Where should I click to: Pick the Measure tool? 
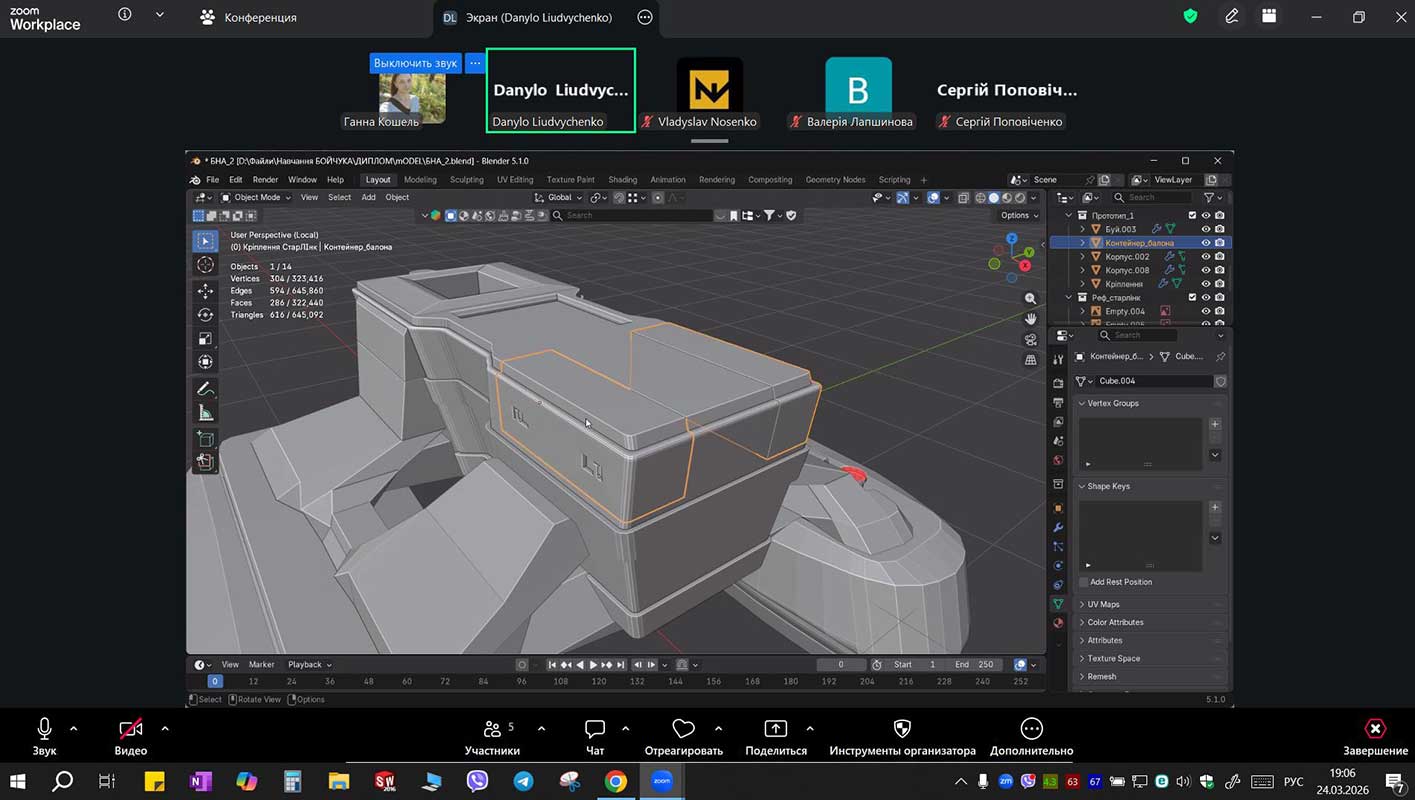205,412
